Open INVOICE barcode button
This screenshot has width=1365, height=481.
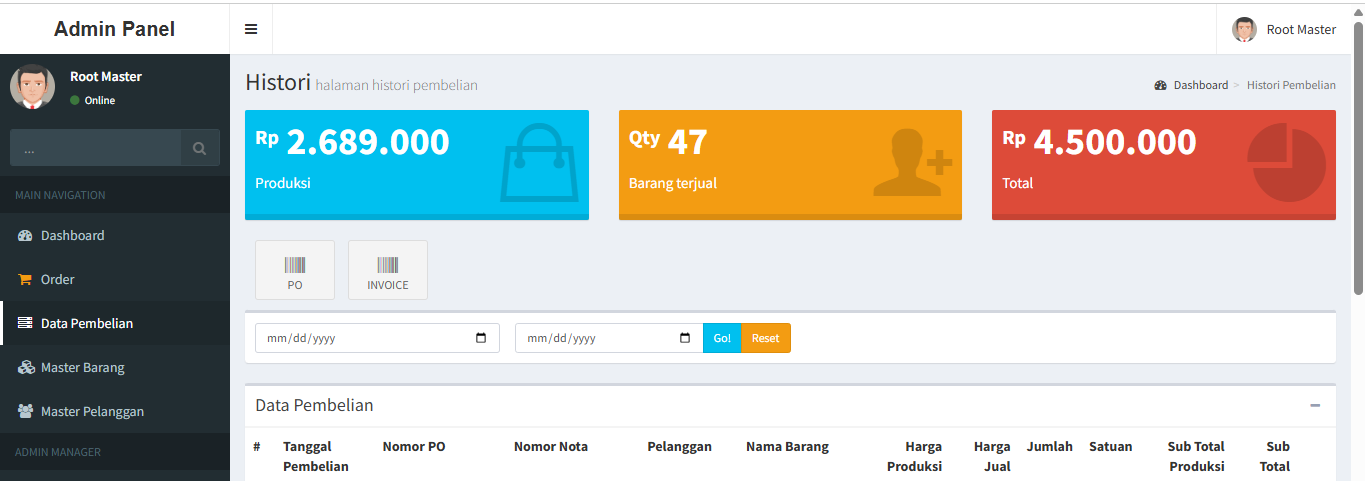[x=388, y=270]
